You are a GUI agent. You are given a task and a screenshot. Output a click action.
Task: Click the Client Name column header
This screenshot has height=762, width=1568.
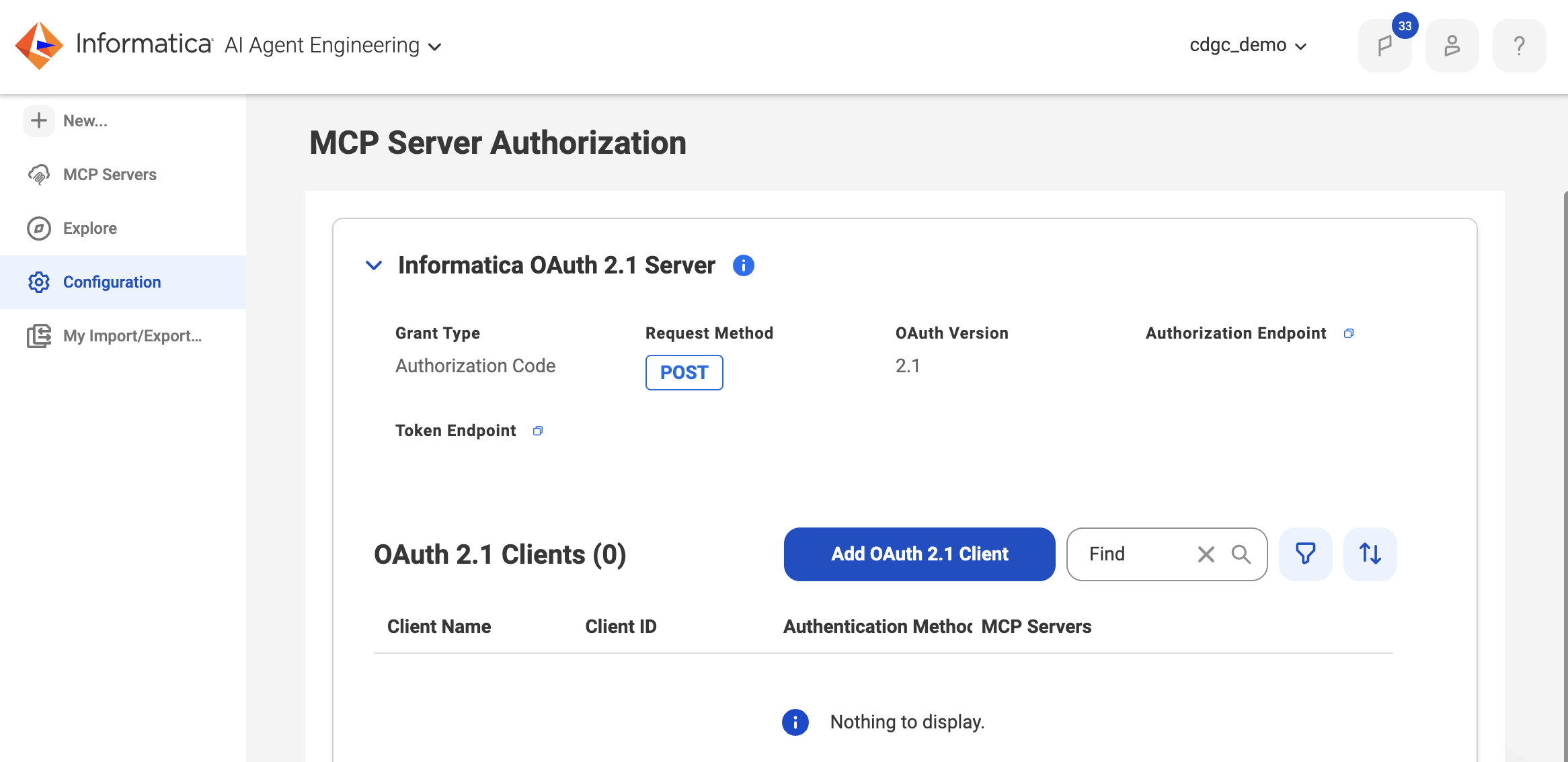tap(439, 627)
